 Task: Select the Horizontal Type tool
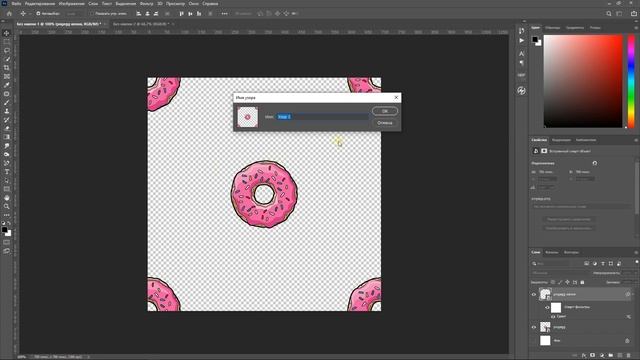coord(7,172)
